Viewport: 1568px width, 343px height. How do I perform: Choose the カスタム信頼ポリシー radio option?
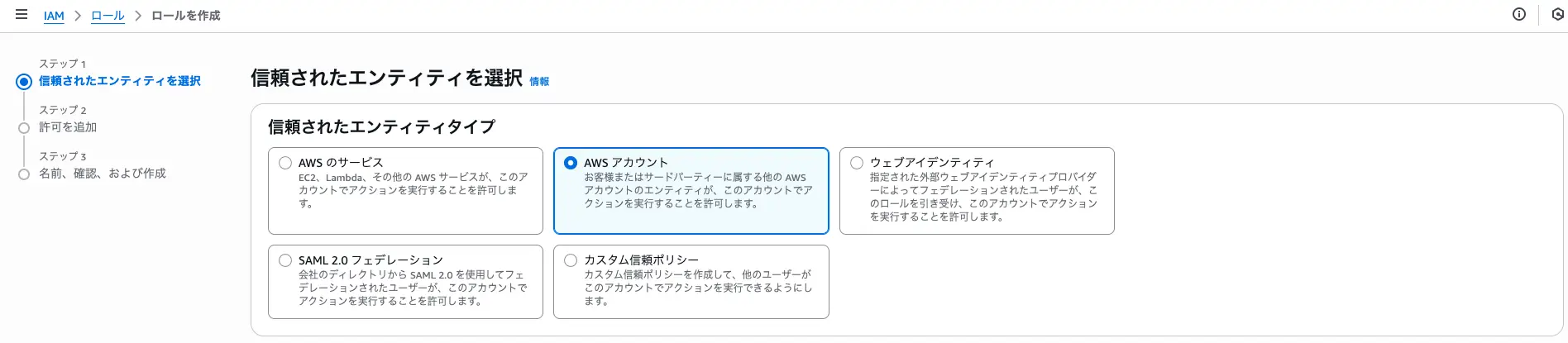click(x=571, y=260)
